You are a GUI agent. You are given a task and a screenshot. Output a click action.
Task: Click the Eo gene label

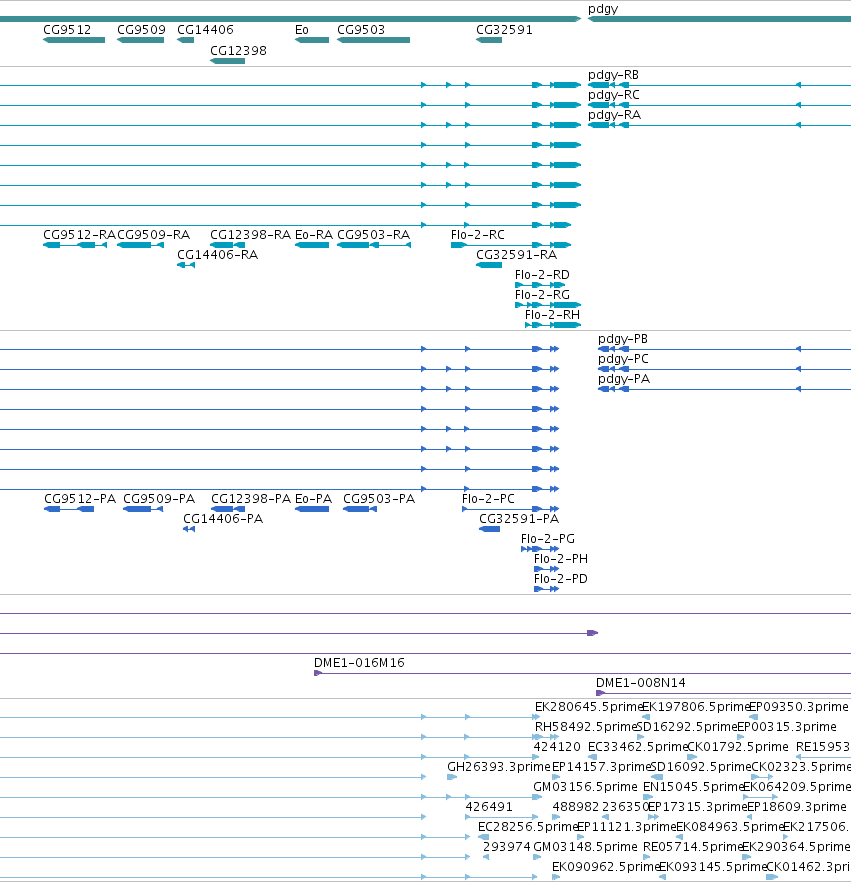tap(301, 30)
